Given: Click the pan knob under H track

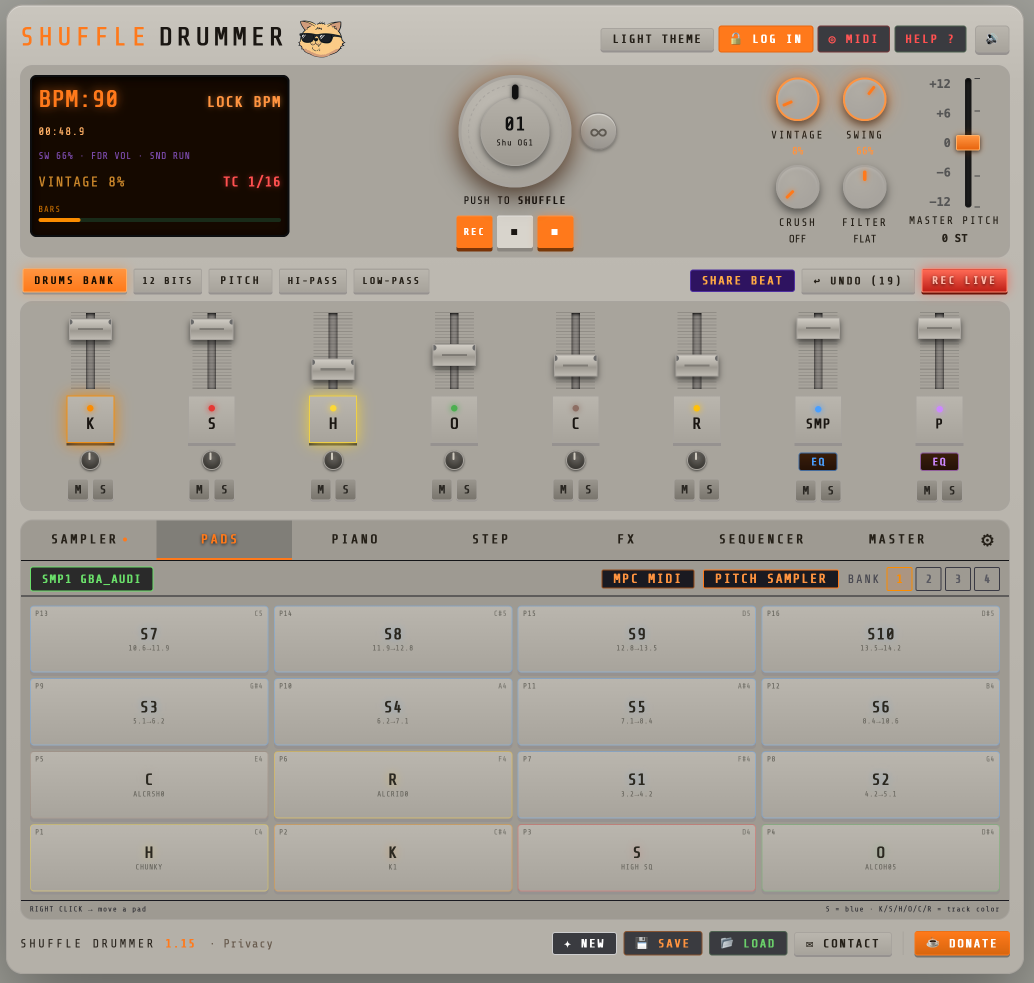Looking at the screenshot, I should point(333,460).
